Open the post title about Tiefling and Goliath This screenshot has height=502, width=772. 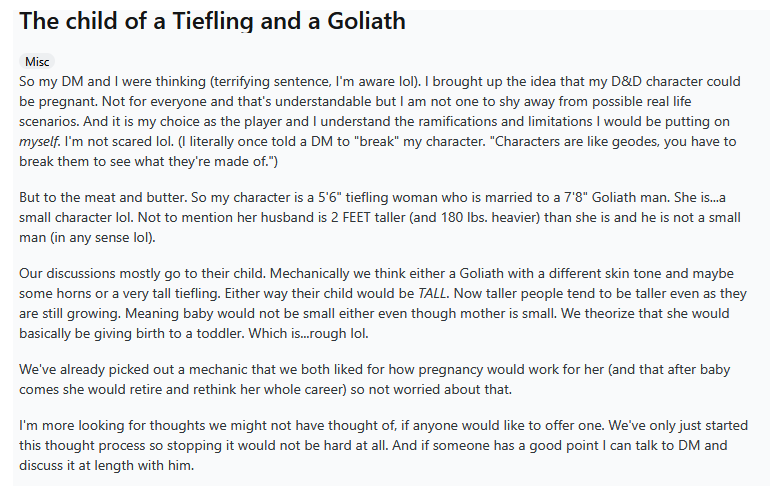212,21
